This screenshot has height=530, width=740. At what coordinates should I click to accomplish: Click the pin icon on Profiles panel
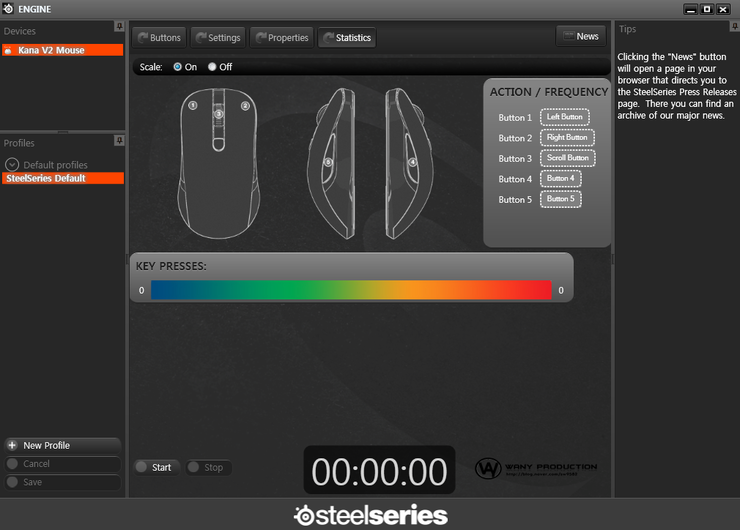click(x=119, y=141)
